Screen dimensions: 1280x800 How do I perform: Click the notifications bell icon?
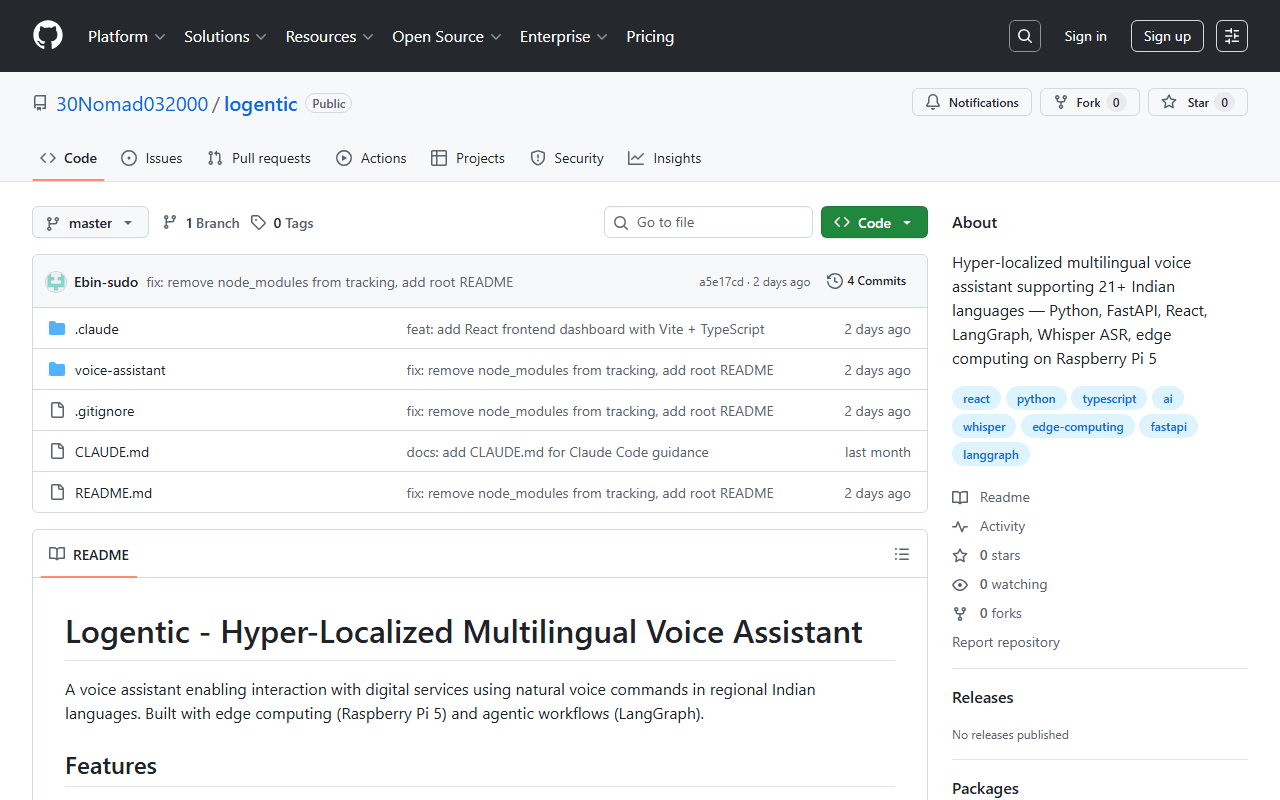(932, 101)
